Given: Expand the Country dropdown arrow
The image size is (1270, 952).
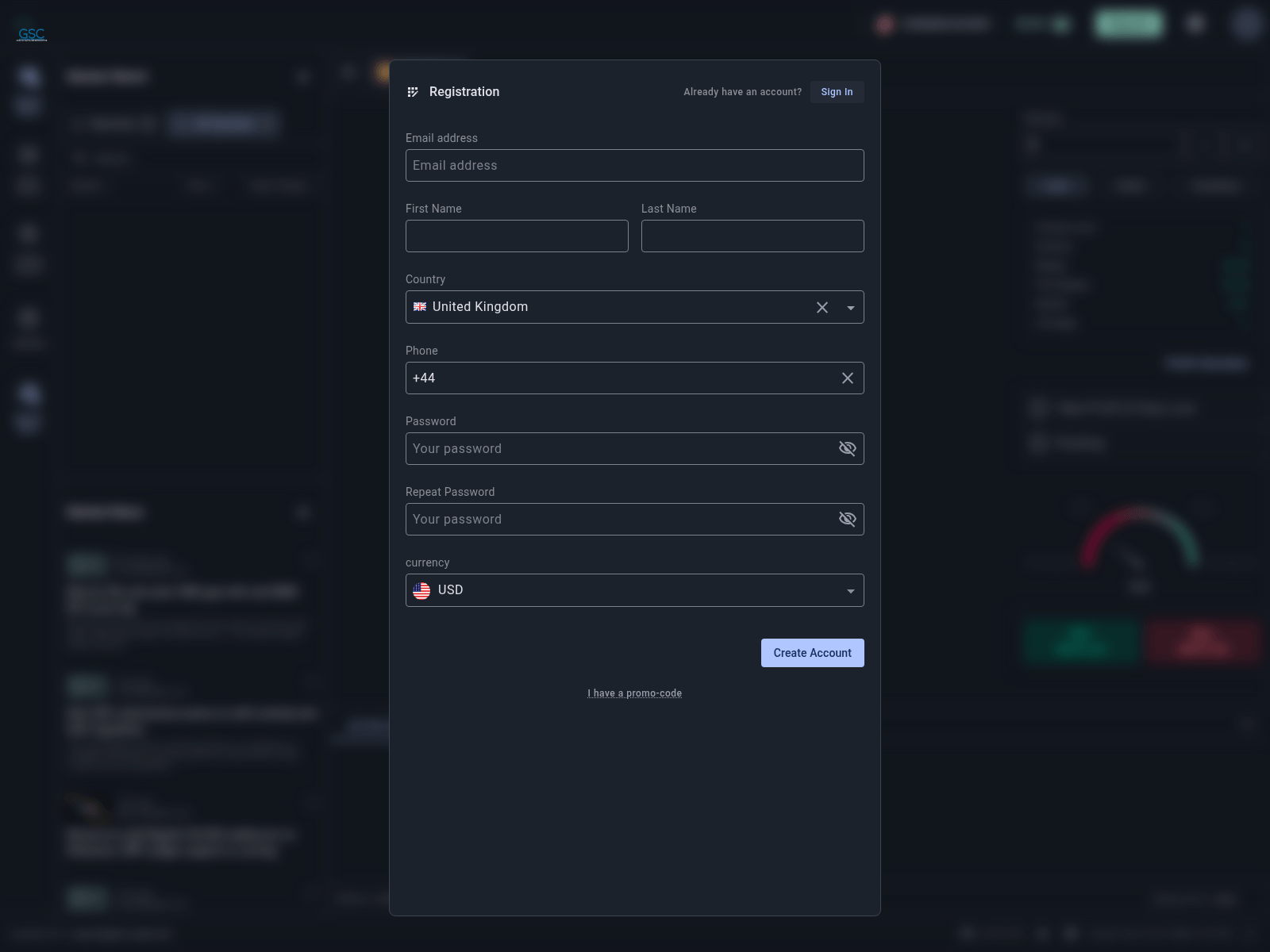Looking at the screenshot, I should click(x=851, y=308).
